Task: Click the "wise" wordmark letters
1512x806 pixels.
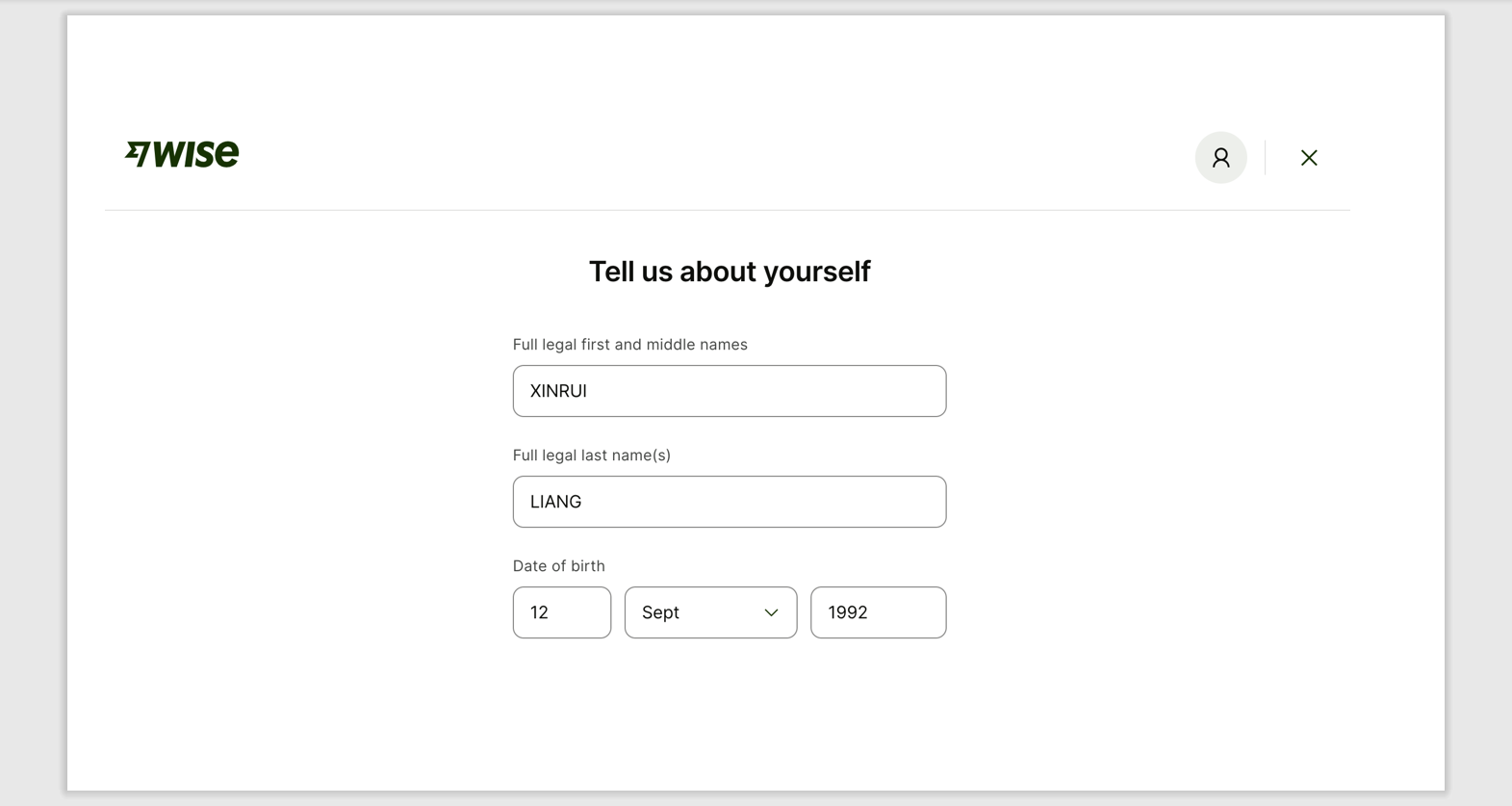Action: (x=197, y=154)
